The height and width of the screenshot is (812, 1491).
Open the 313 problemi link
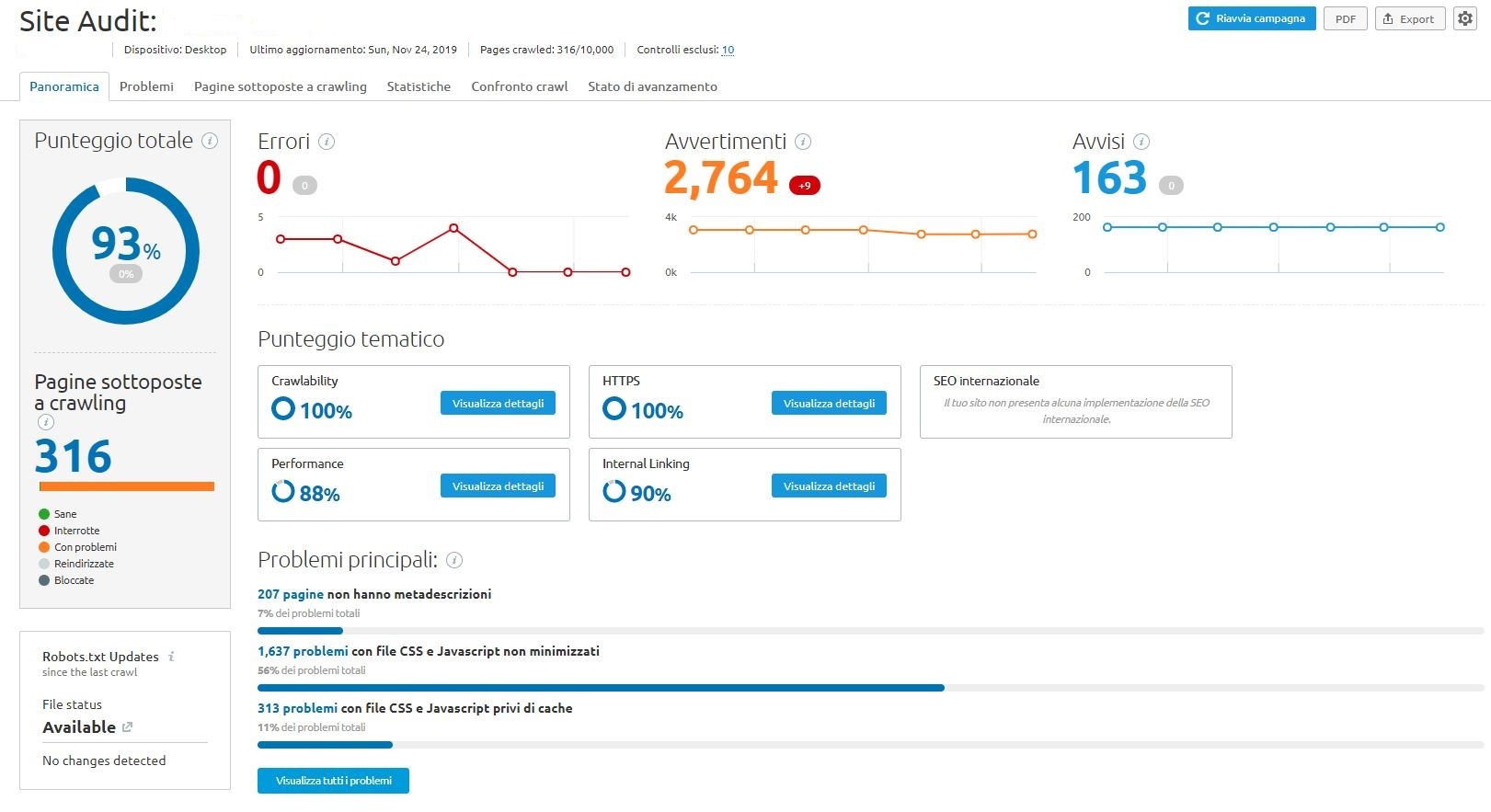(x=297, y=708)
